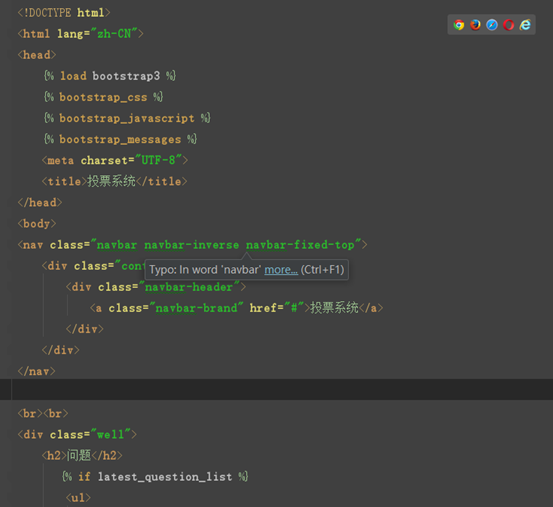This screenshot has height=507, width=553.
Task: Click the title tag text 投票系统
Action: pos(111,181)
